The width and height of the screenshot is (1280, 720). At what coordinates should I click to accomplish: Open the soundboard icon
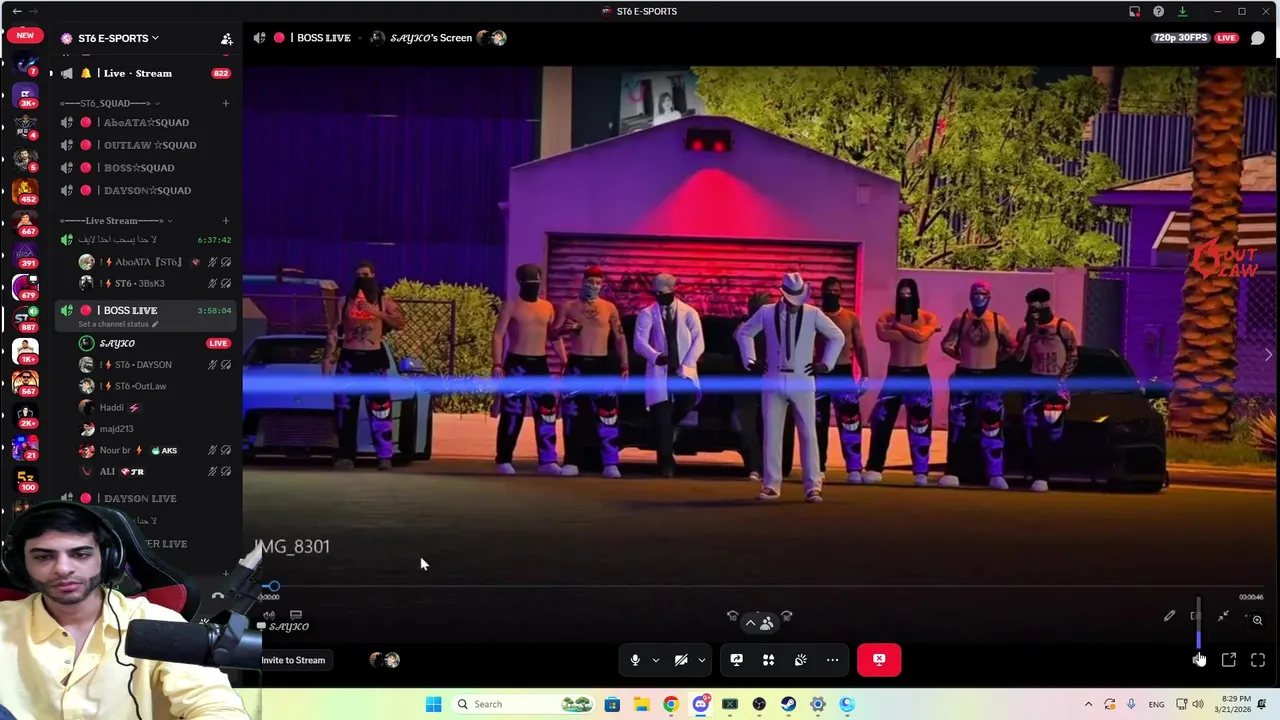801,660
